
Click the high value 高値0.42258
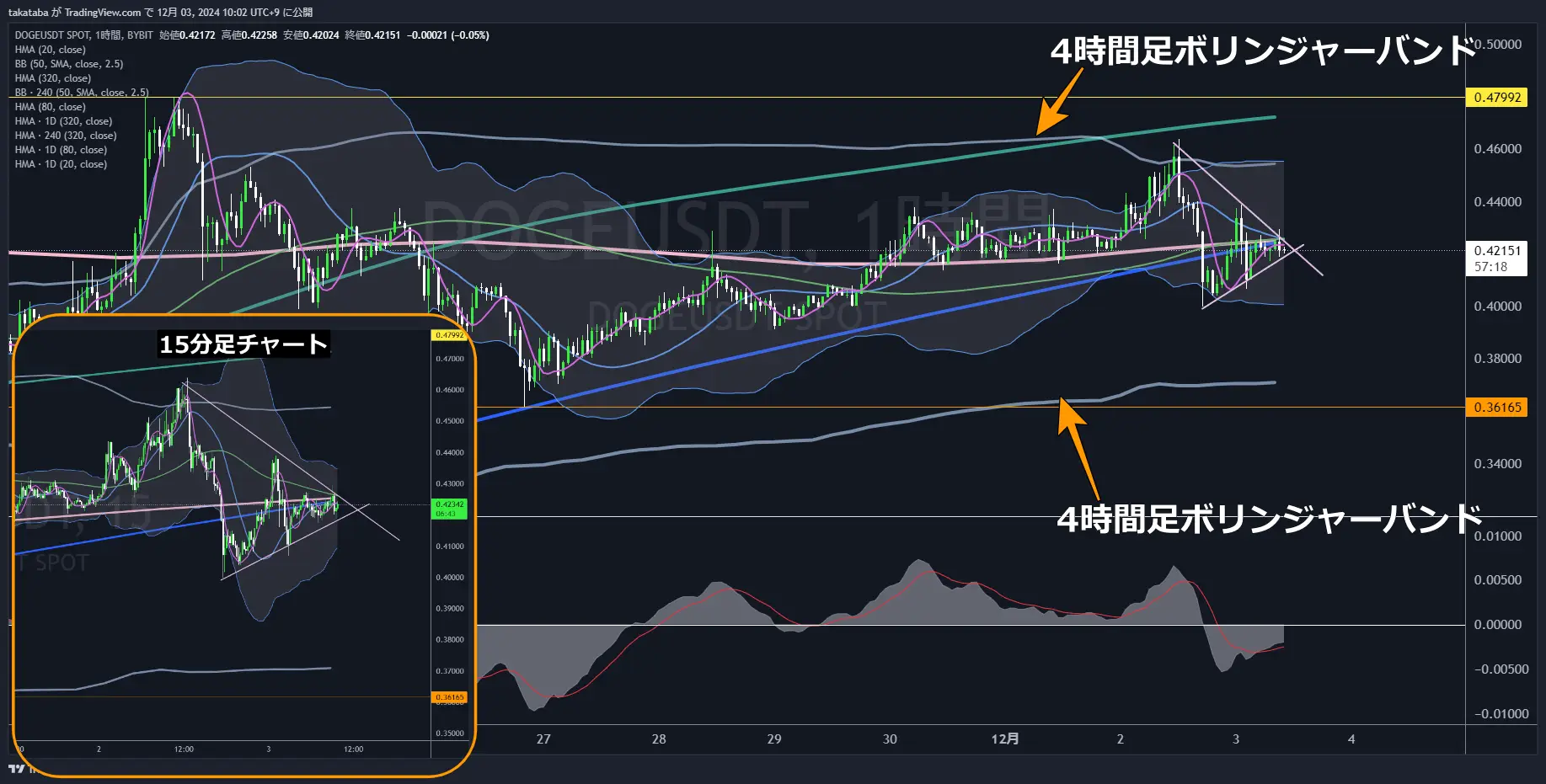coord(249,35)
